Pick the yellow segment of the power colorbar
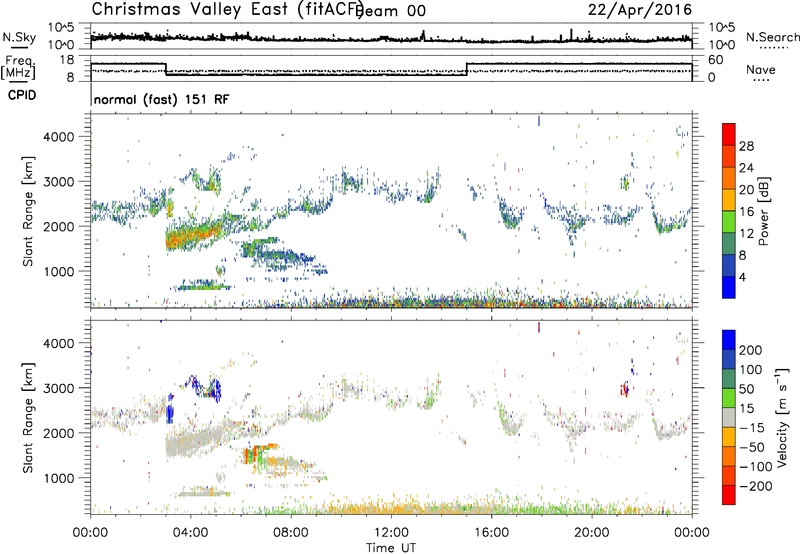 click(x=729, y=200)
